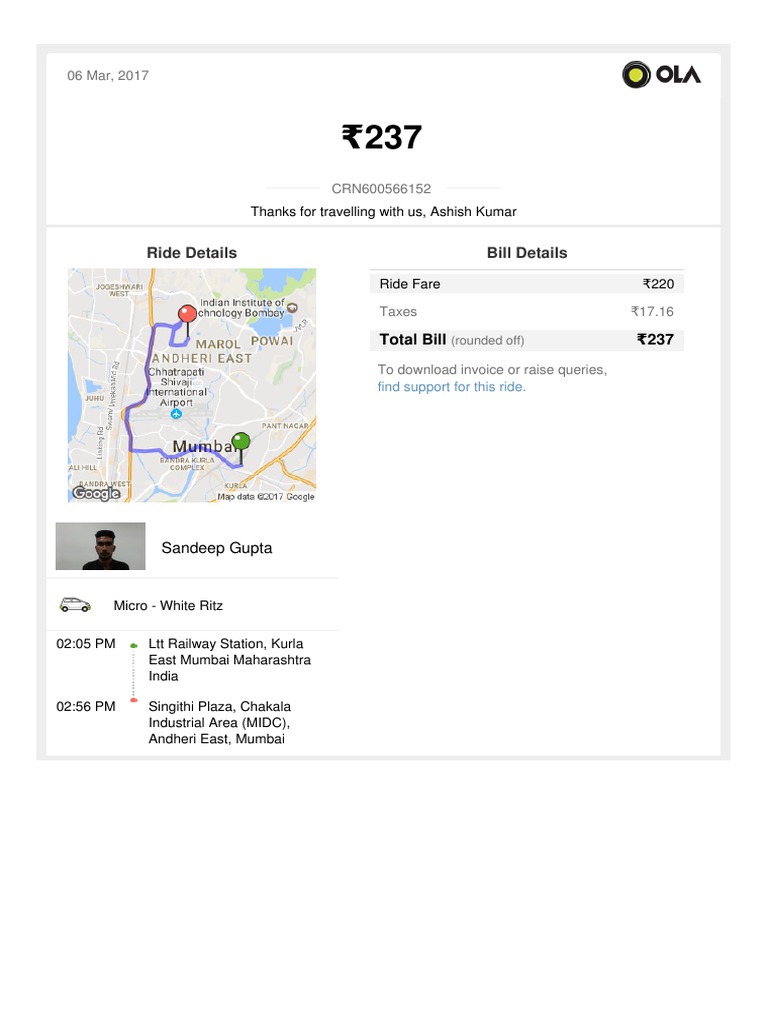Click the Ride Details heading
768x1024 pixels.
point(192,253)
